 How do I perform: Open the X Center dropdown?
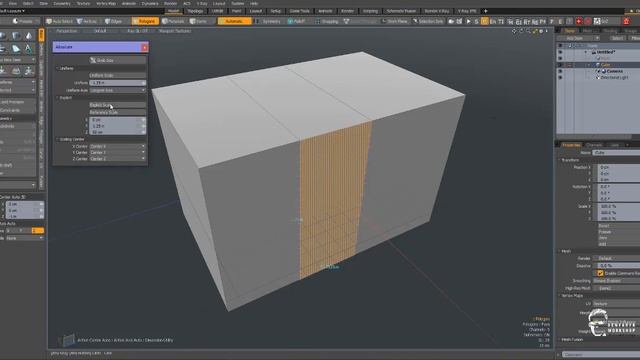[x=118, y=146]
